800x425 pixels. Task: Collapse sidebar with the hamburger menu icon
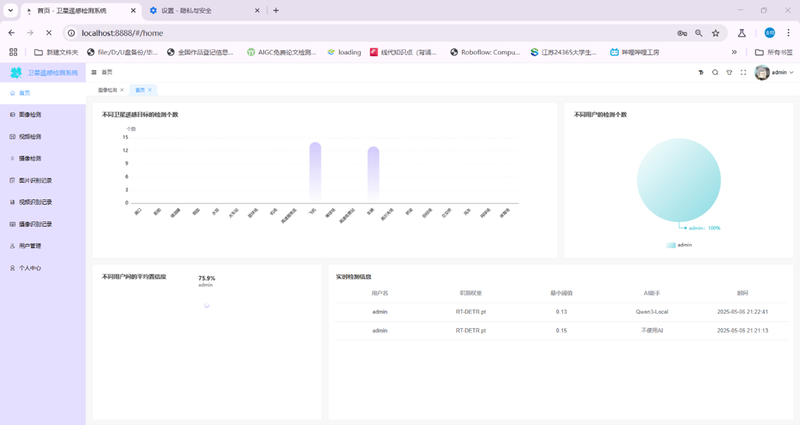click(93, 73)
